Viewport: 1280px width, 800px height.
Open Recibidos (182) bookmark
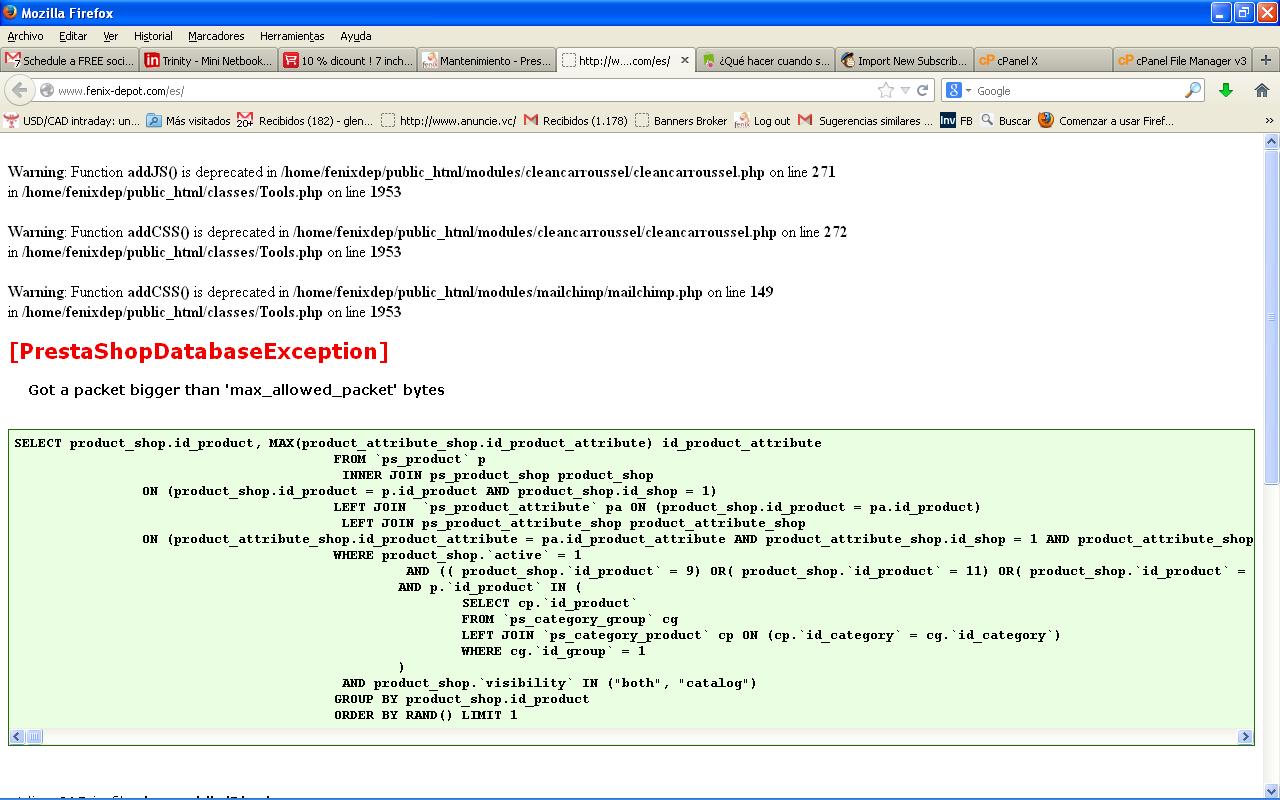305,121
